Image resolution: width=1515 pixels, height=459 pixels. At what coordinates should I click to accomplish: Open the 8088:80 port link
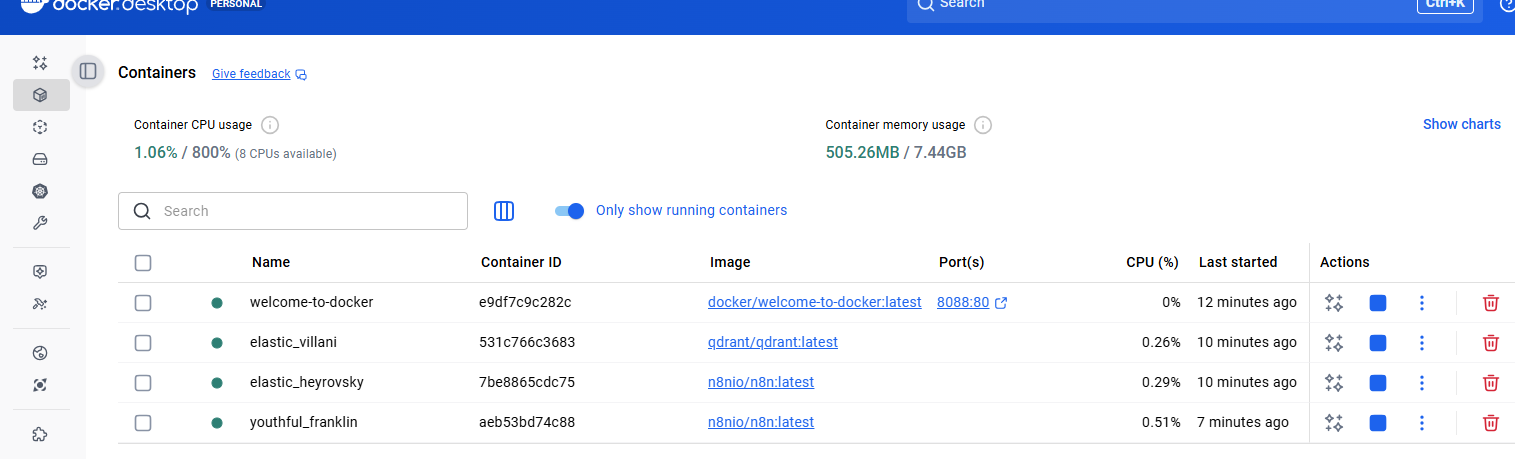[x=963, y=302]
